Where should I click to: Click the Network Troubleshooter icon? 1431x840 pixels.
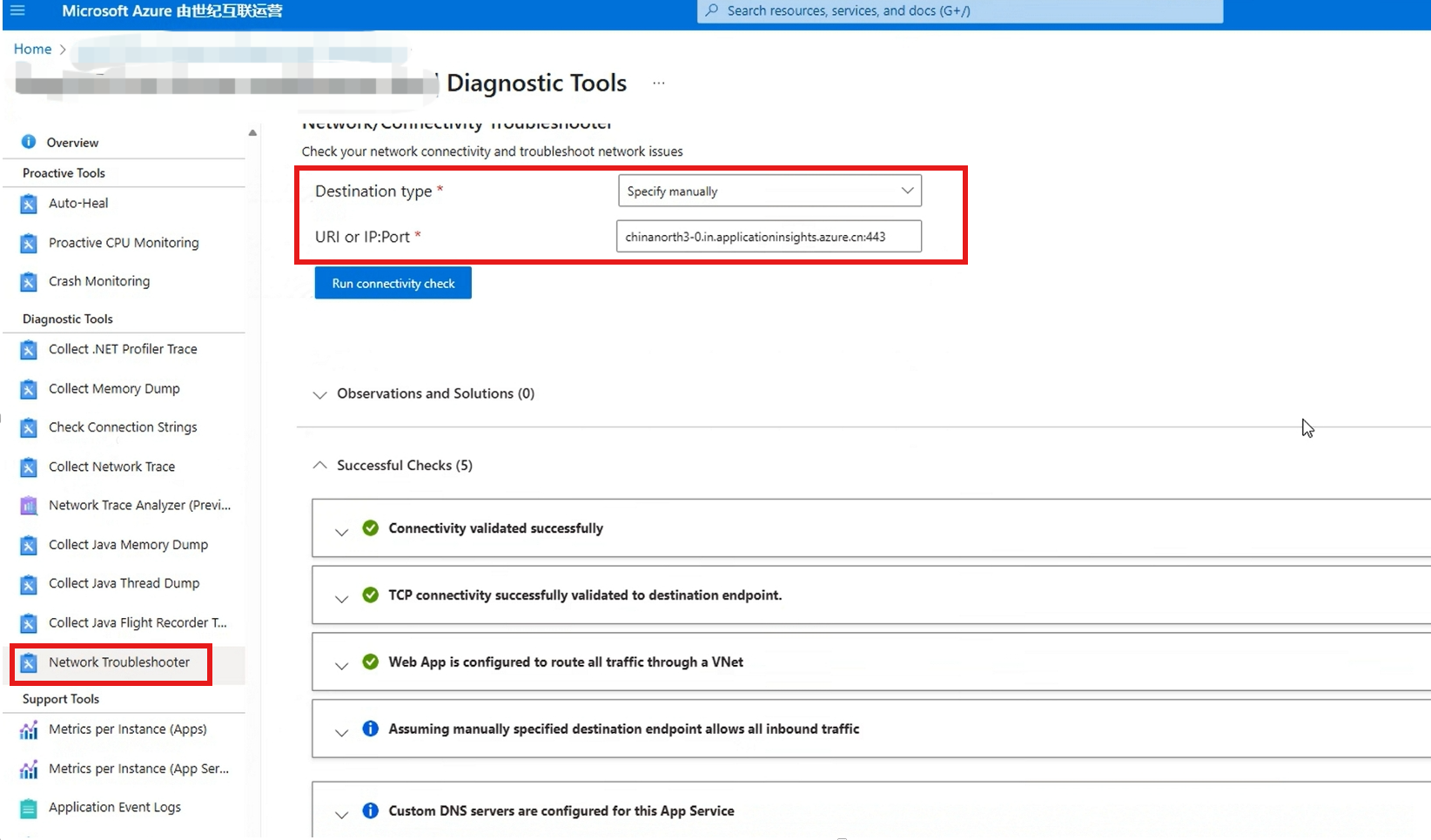point(29,663)
